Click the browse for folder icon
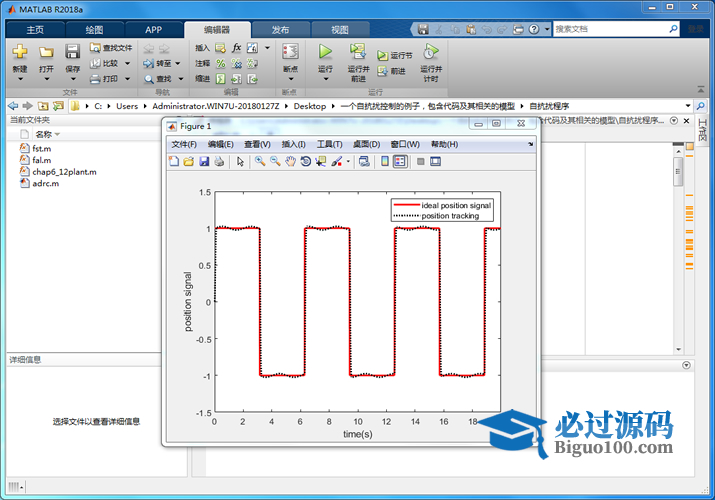The width and height of the screenshot is (715, 500). [x=58, y=106]
